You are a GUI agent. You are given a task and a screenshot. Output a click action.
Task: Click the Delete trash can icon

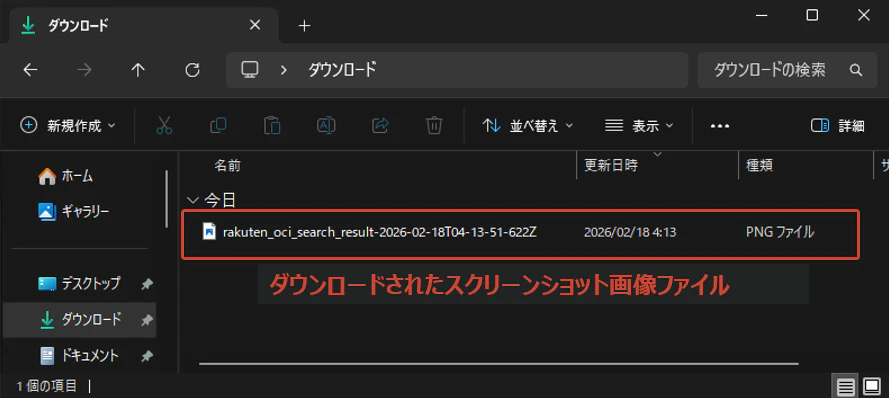coord(434,125)
